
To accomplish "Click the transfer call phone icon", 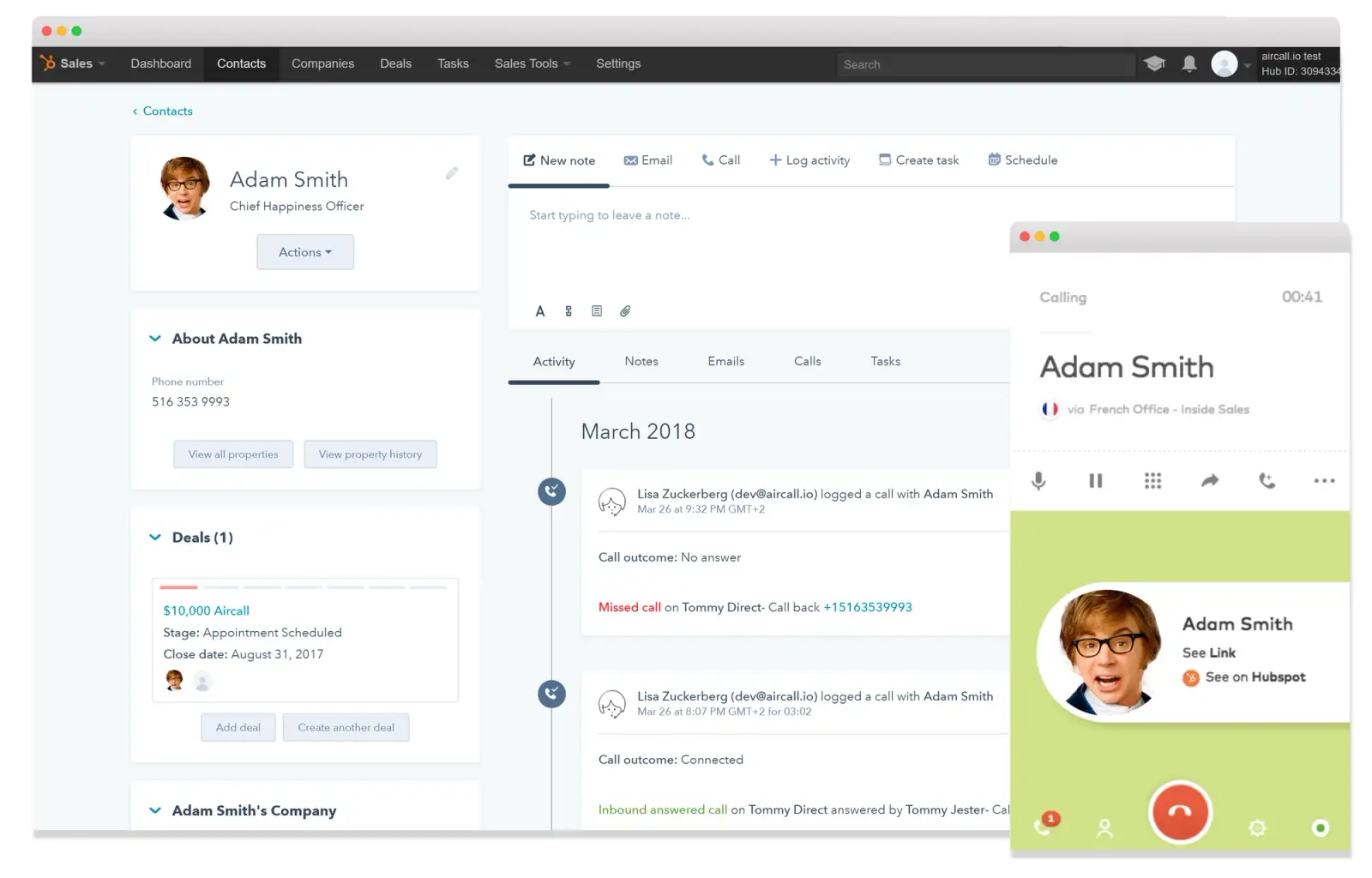I will (x=1267, y=481).
